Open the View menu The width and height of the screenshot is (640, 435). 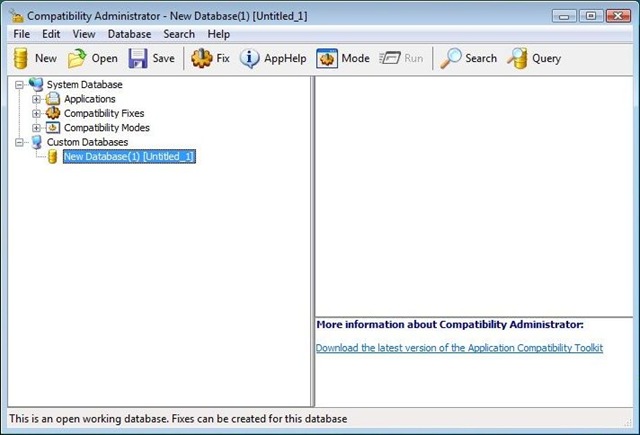[x=84, y=34]
